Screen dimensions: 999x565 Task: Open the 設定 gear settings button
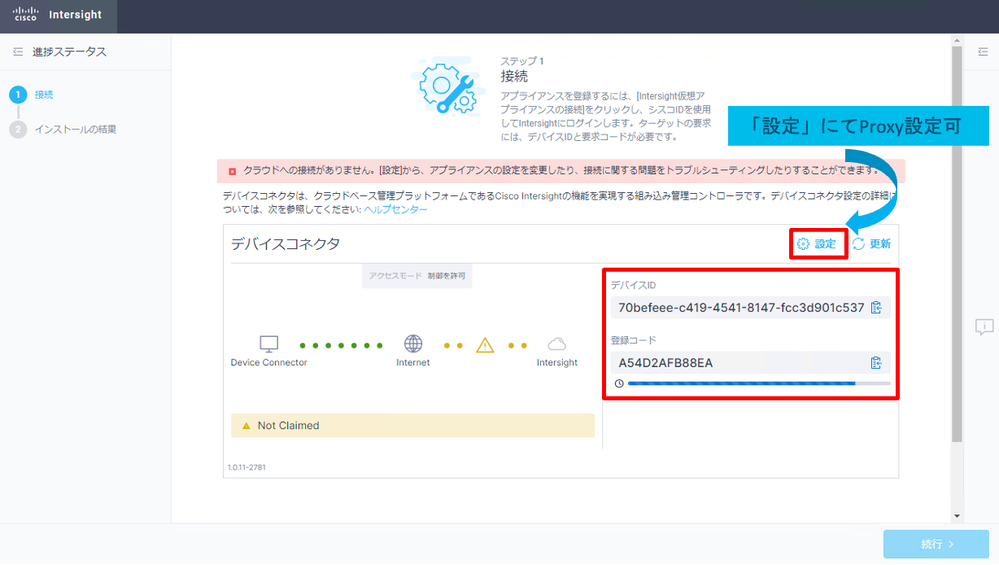point(817,244)
